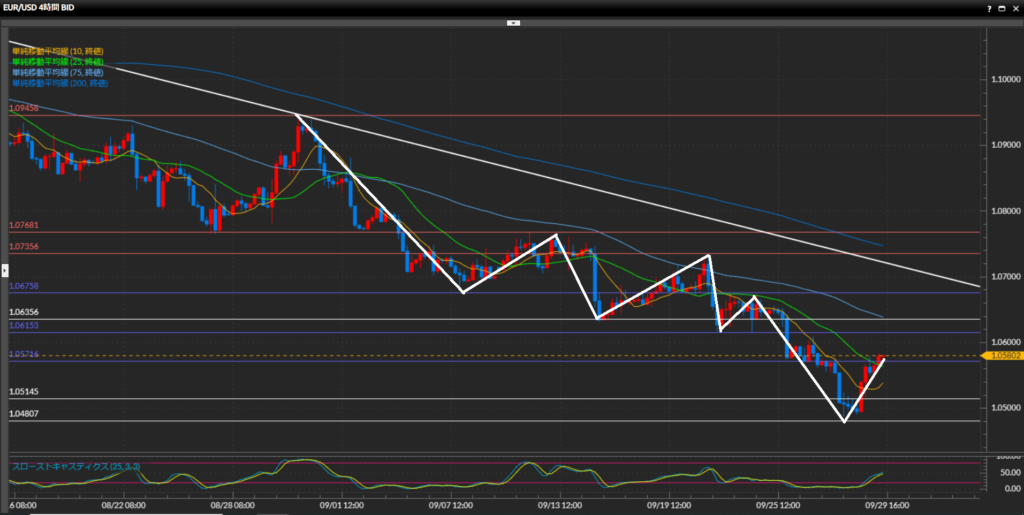
Task: Click the current price tag 1.05802
Action: [x=1003, y=355]
